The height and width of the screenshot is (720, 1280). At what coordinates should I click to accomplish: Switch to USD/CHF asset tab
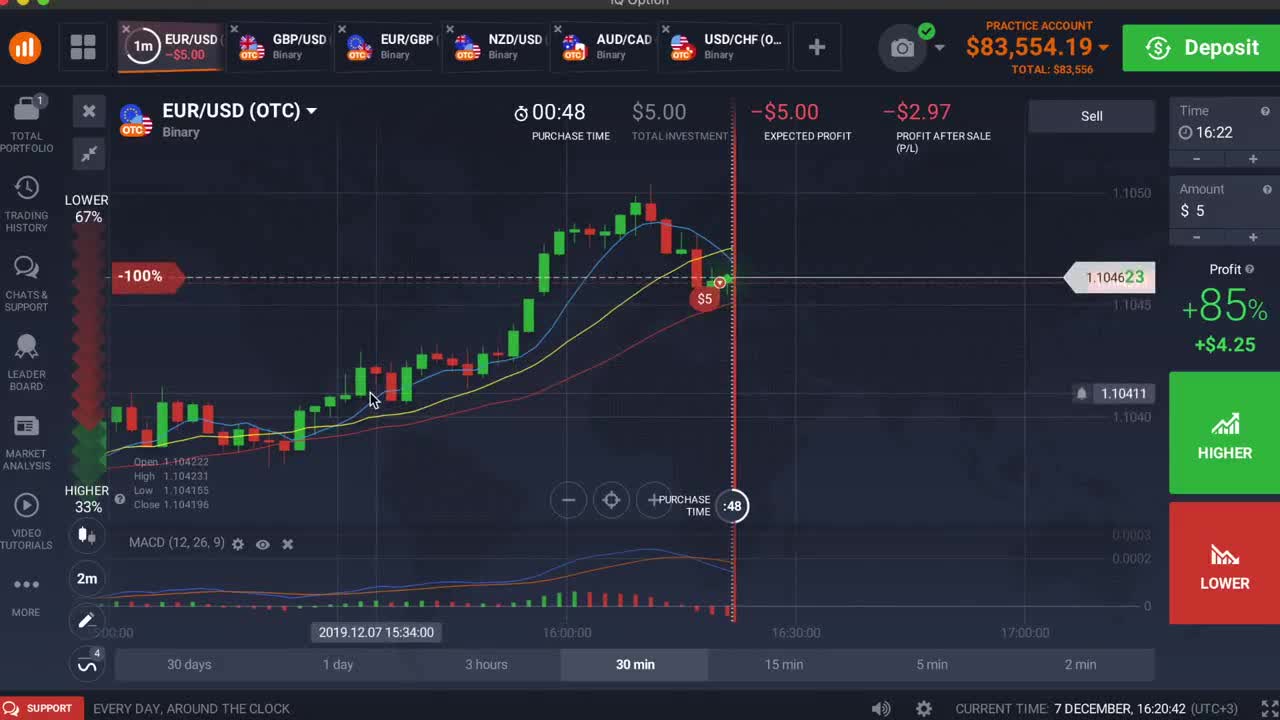pos(727,47)
